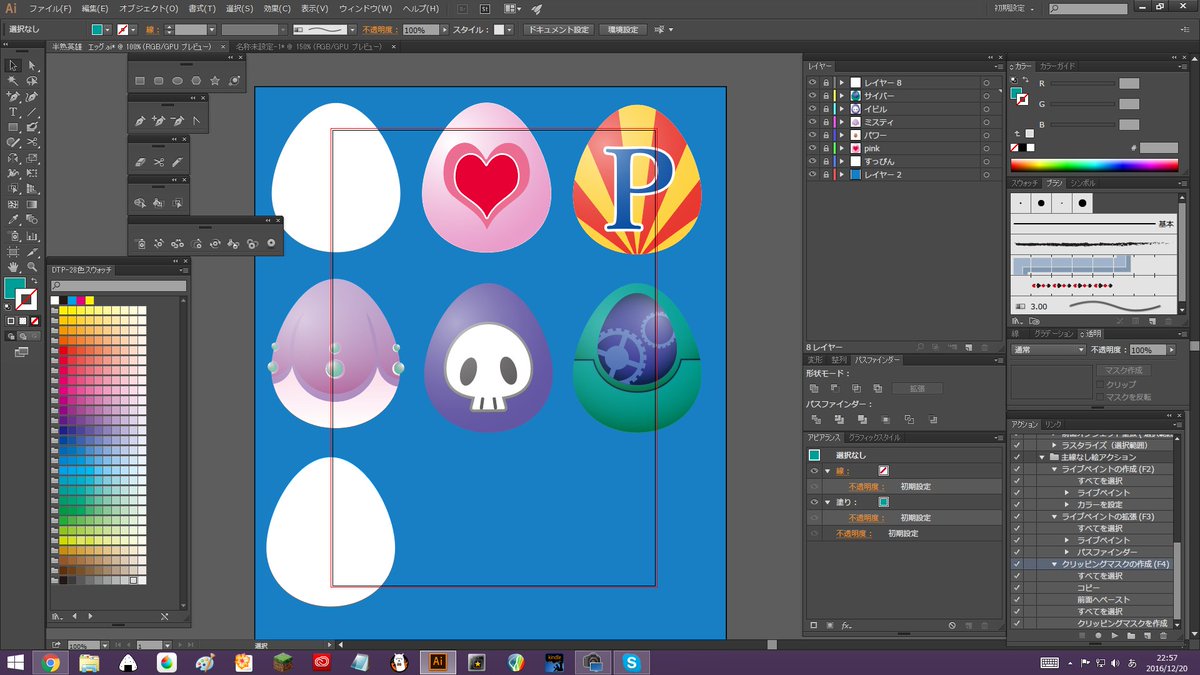
Task: Open the ファイル(F) menu
Action: tap(49, 8)
